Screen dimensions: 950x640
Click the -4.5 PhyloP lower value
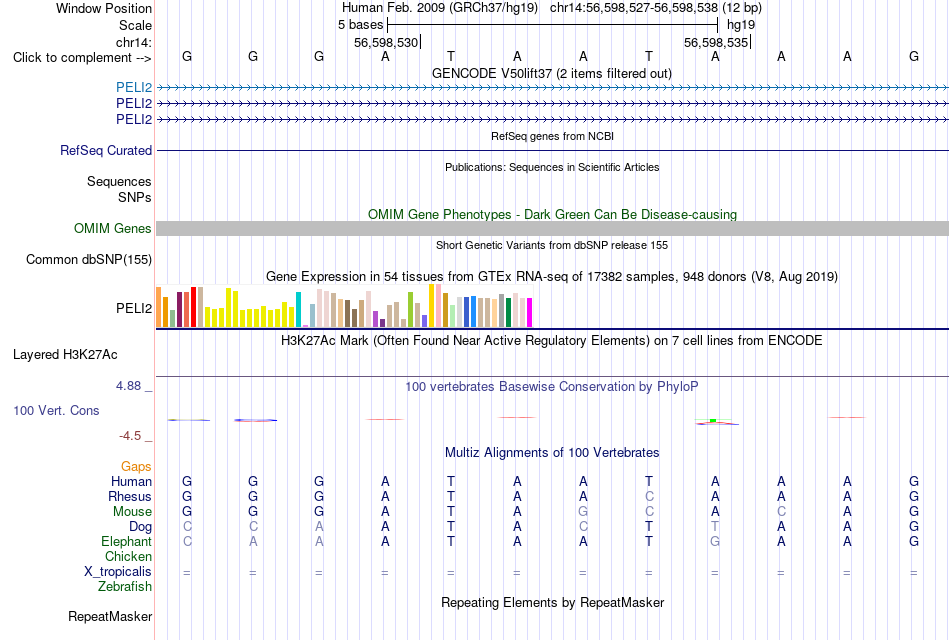(x=130, y=436)
